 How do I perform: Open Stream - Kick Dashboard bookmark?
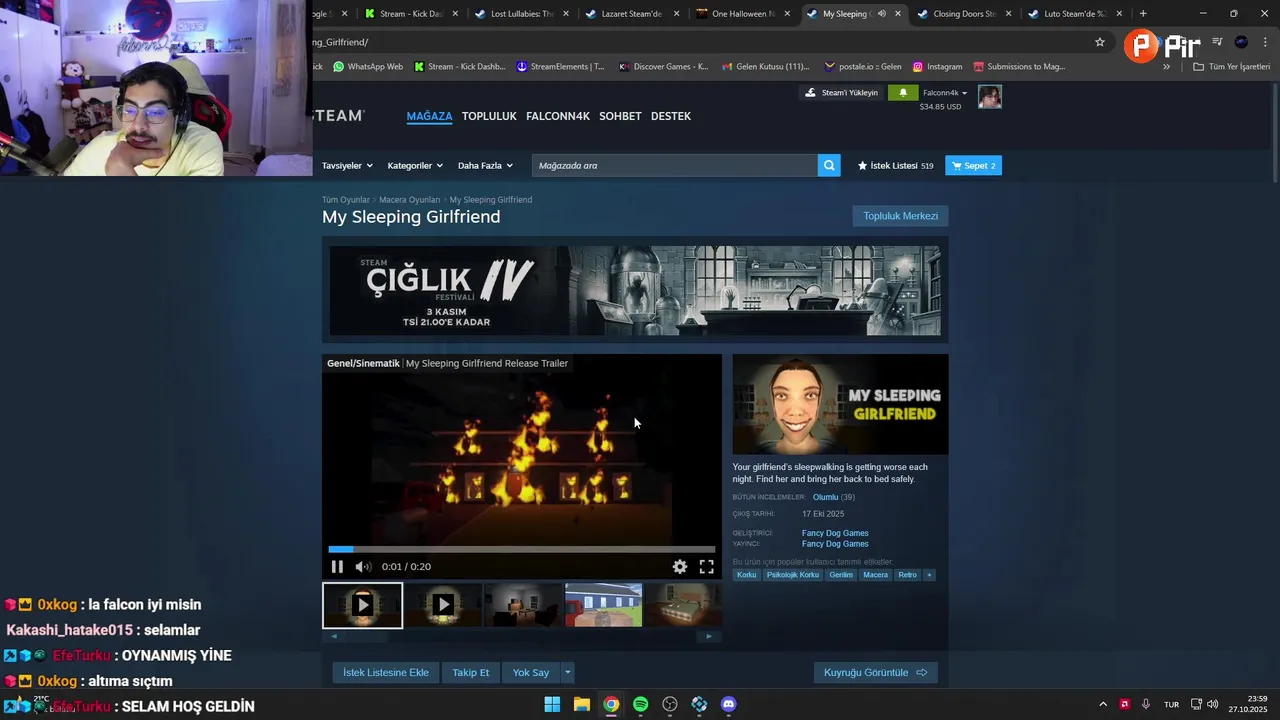[x=459, y=67]
